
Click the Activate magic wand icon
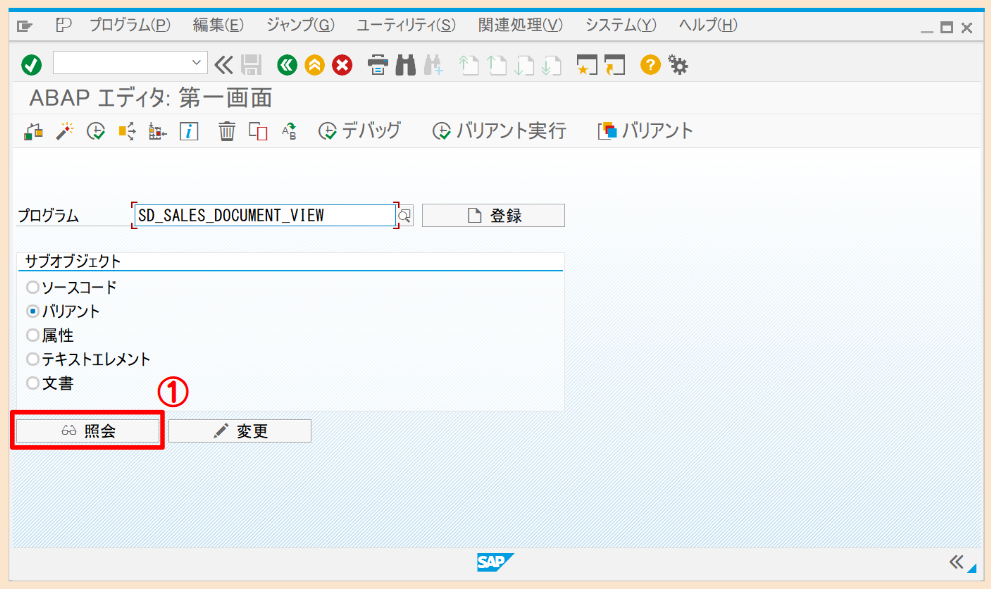(x=64, y=131)
